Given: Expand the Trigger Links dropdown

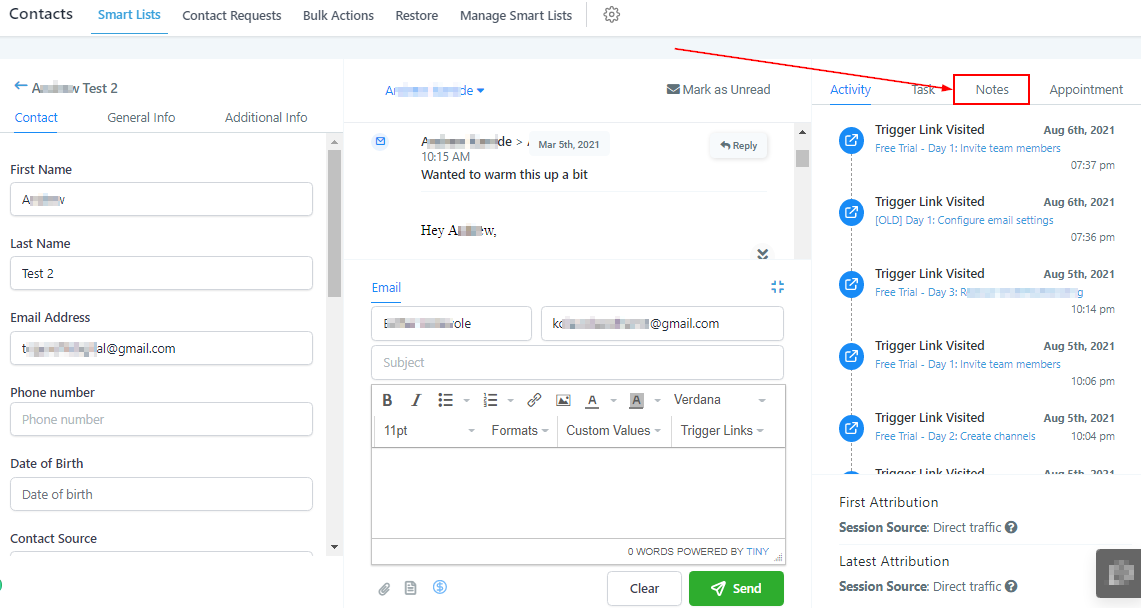Looking at the screenshot, I should point(722,431).
